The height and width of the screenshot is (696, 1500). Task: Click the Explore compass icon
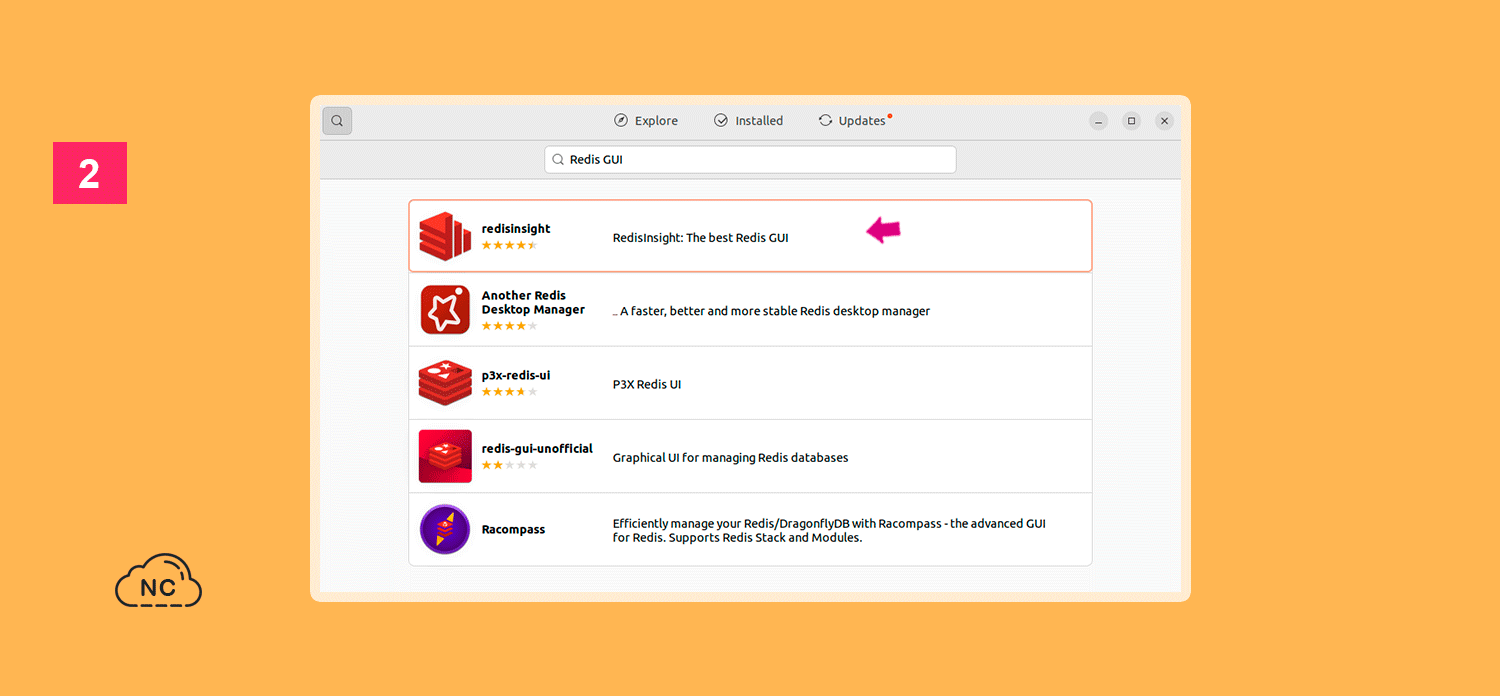coord(621,121)
